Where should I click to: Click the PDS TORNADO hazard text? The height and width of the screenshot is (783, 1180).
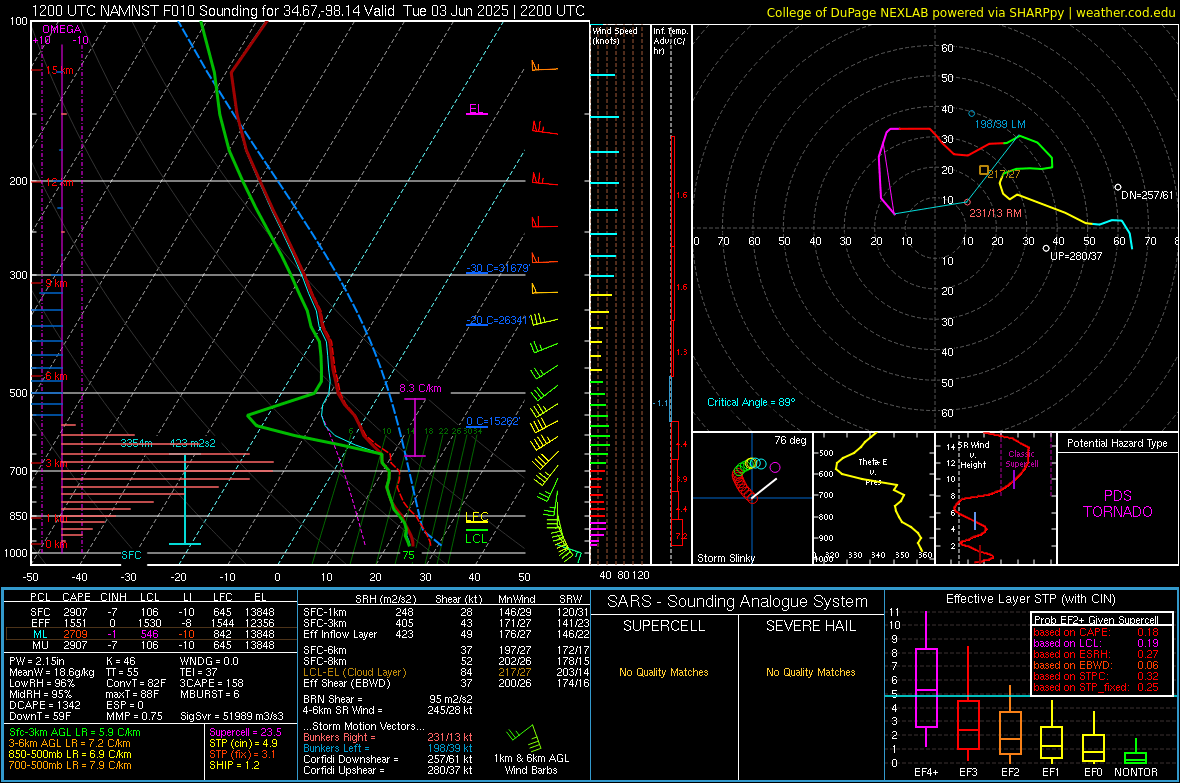1118,504
